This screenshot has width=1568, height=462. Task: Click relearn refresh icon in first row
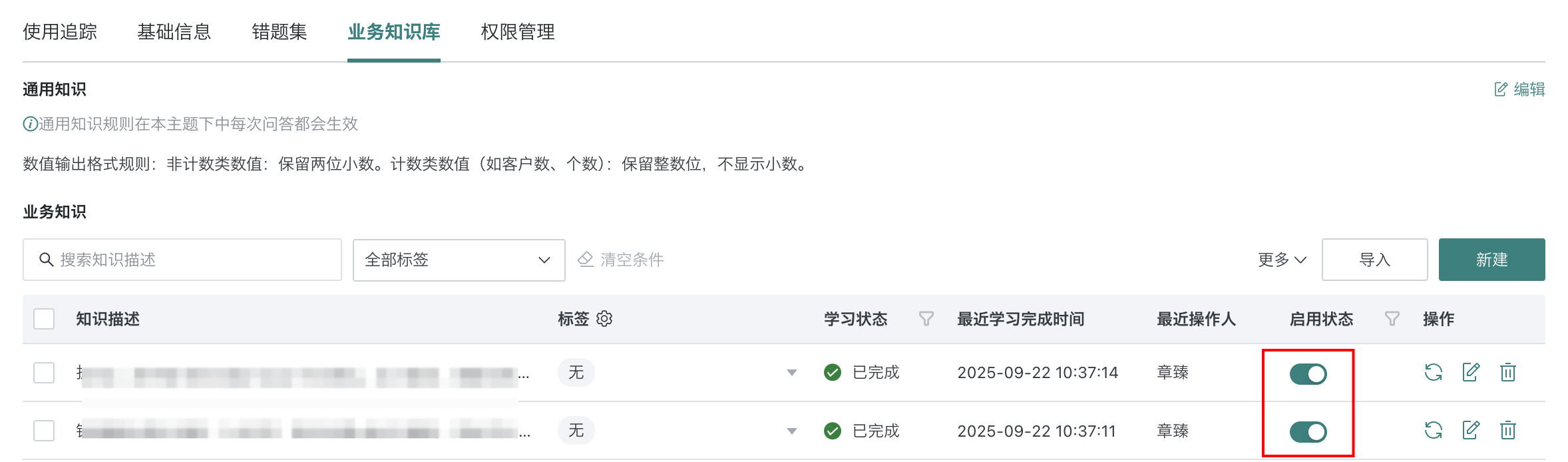click(1433, 372)
